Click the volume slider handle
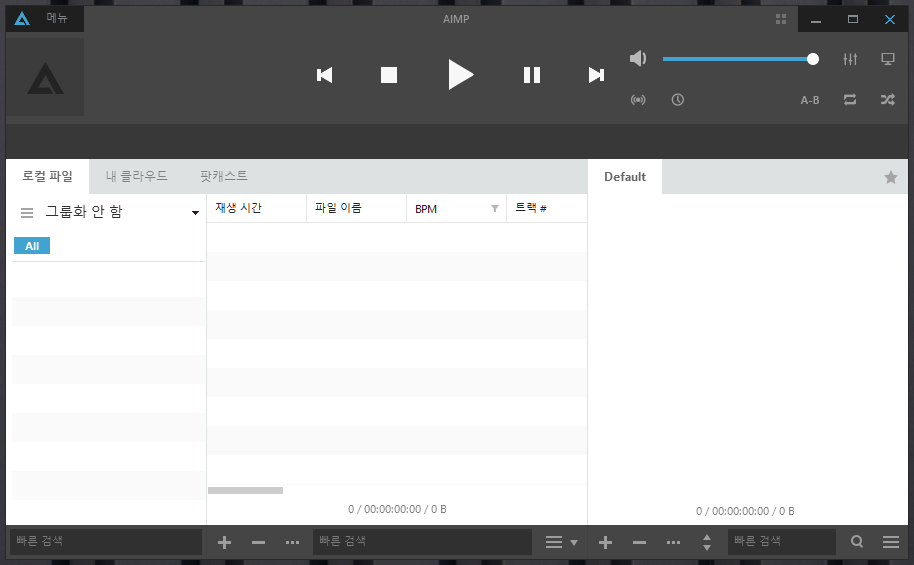914x565 pixels. 813,59
